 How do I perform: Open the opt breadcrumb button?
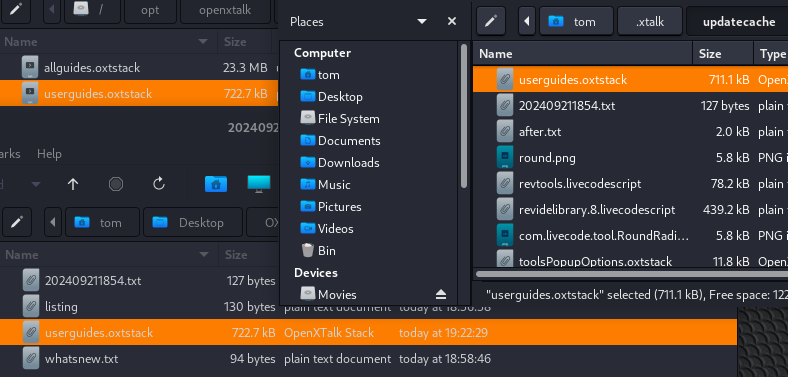(150, 10)
